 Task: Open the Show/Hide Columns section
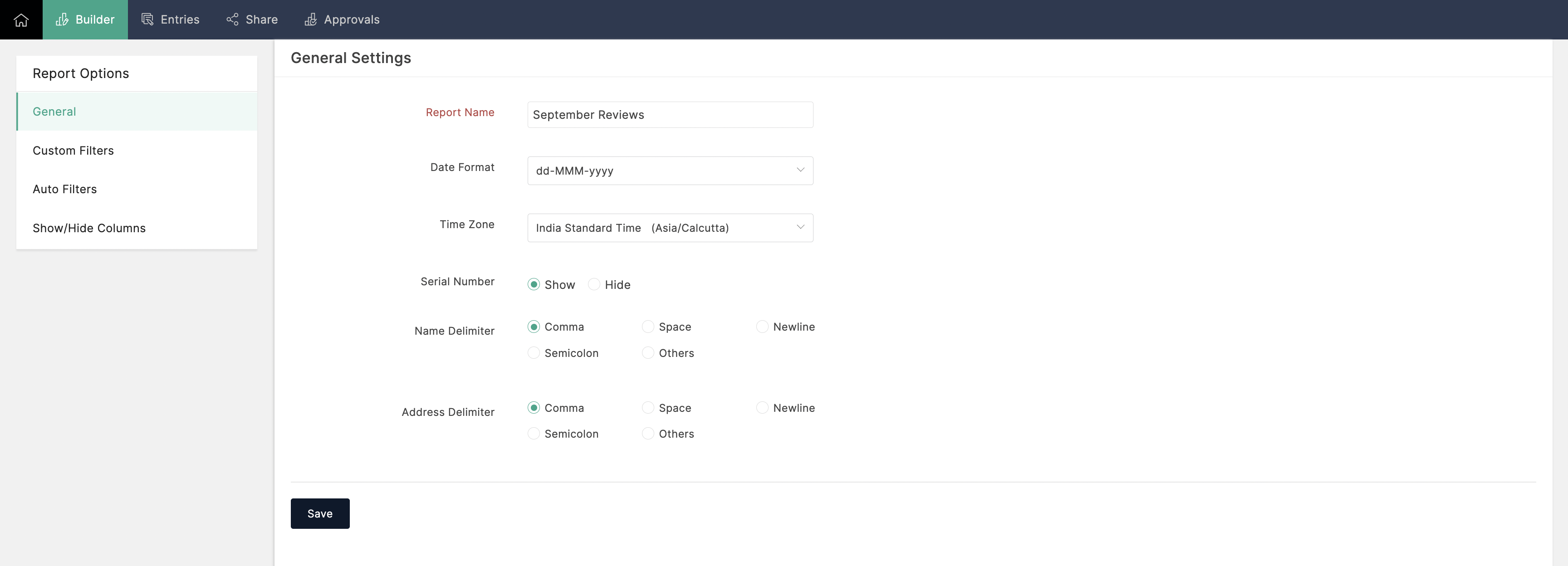click(x=89, y=228)
